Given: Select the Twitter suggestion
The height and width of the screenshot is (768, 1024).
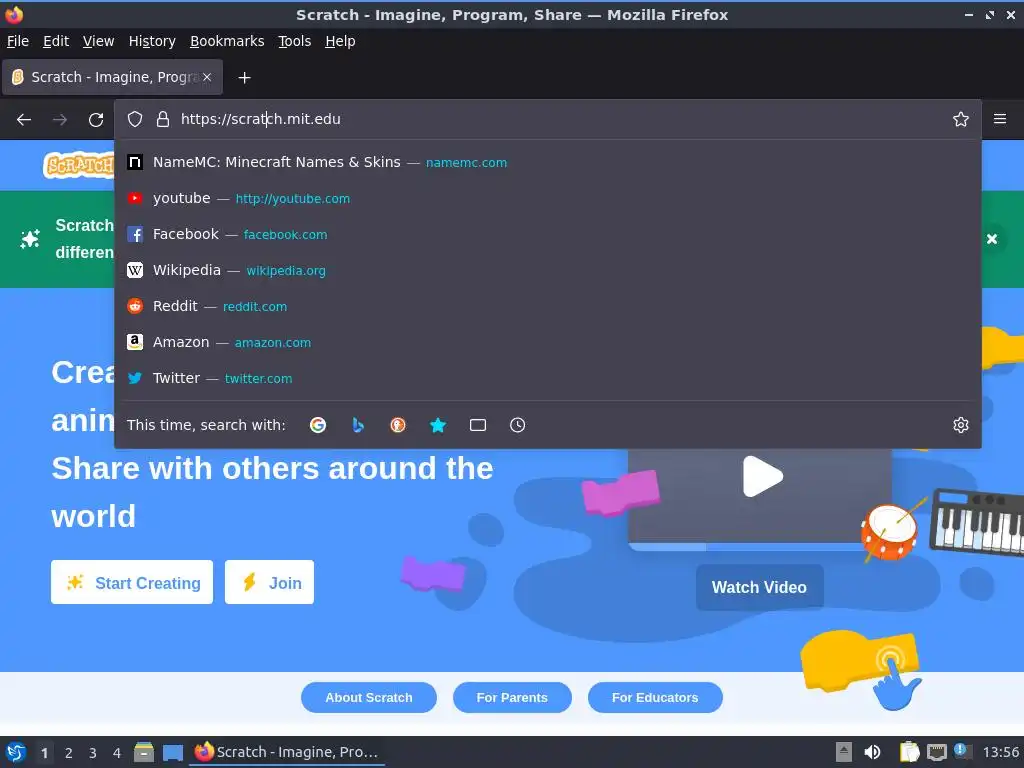Looking at the screenshot, I should pyautogui.click(x=548, y=377).
